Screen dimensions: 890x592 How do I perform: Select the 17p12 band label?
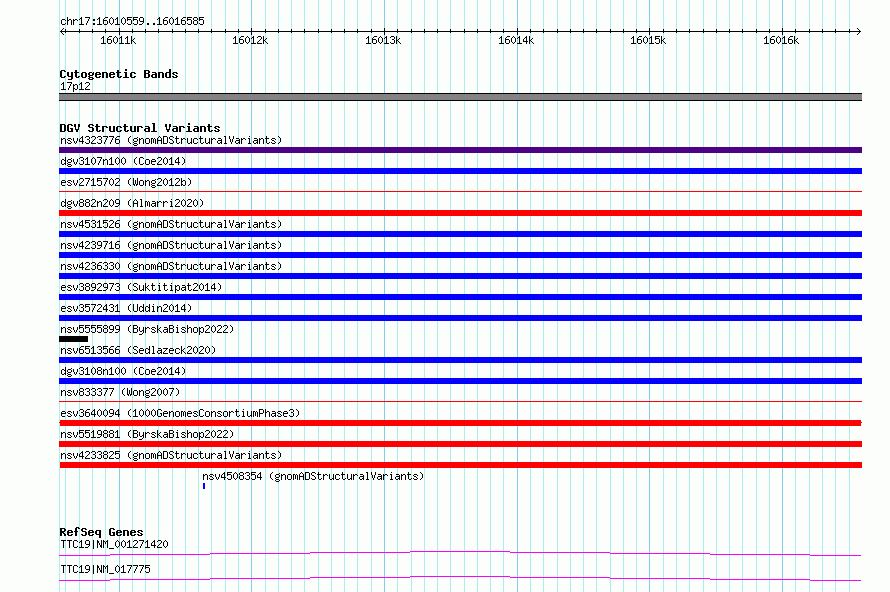pyautogui.click(x=75, y=86)
